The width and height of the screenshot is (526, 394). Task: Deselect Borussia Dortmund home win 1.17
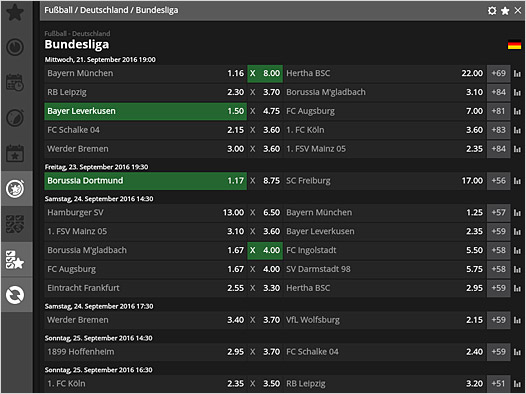click(x=146, y=181)
